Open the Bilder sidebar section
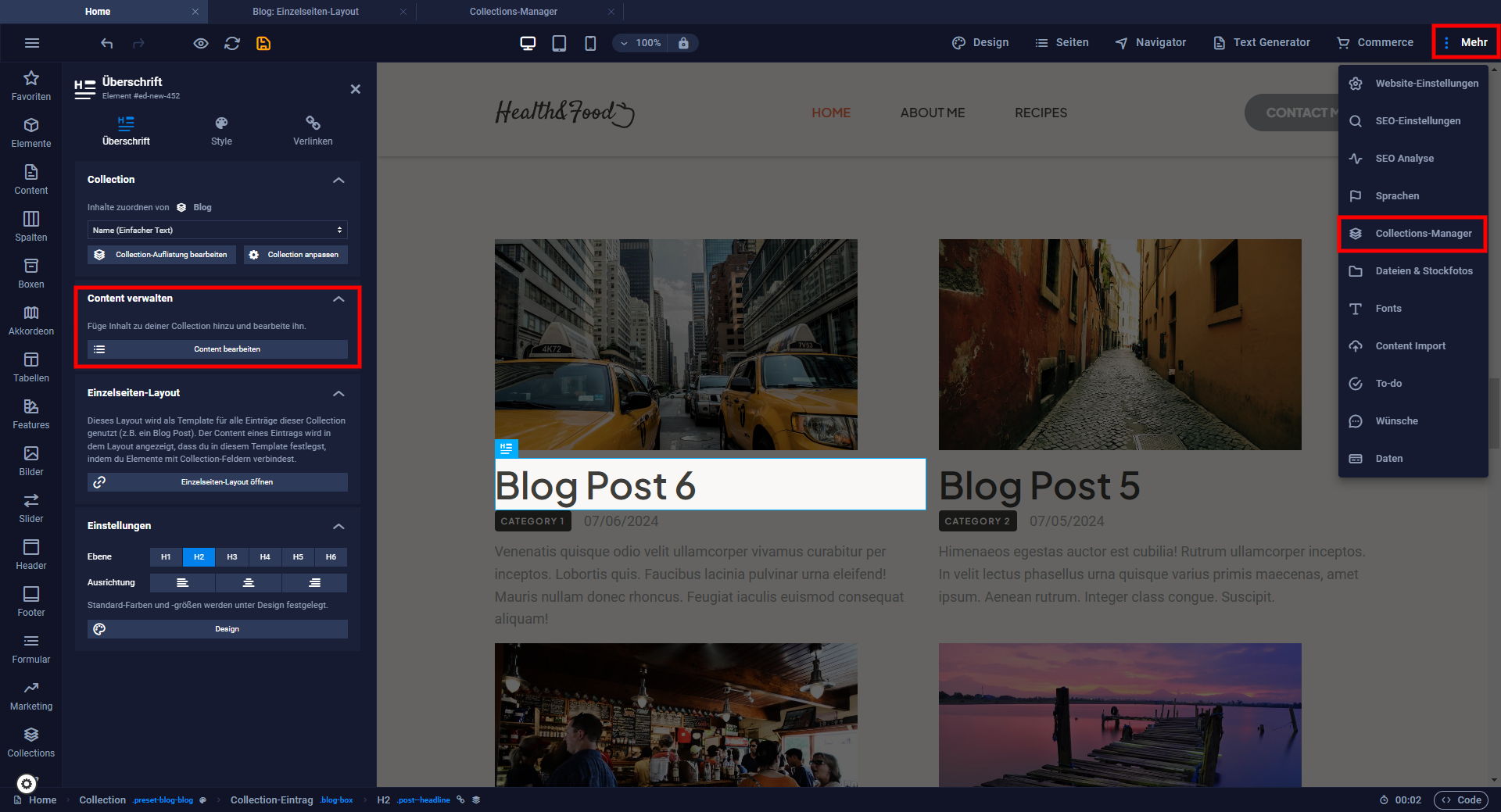The height and width of the screenshot is (812, 1501). tap(31, 461)
